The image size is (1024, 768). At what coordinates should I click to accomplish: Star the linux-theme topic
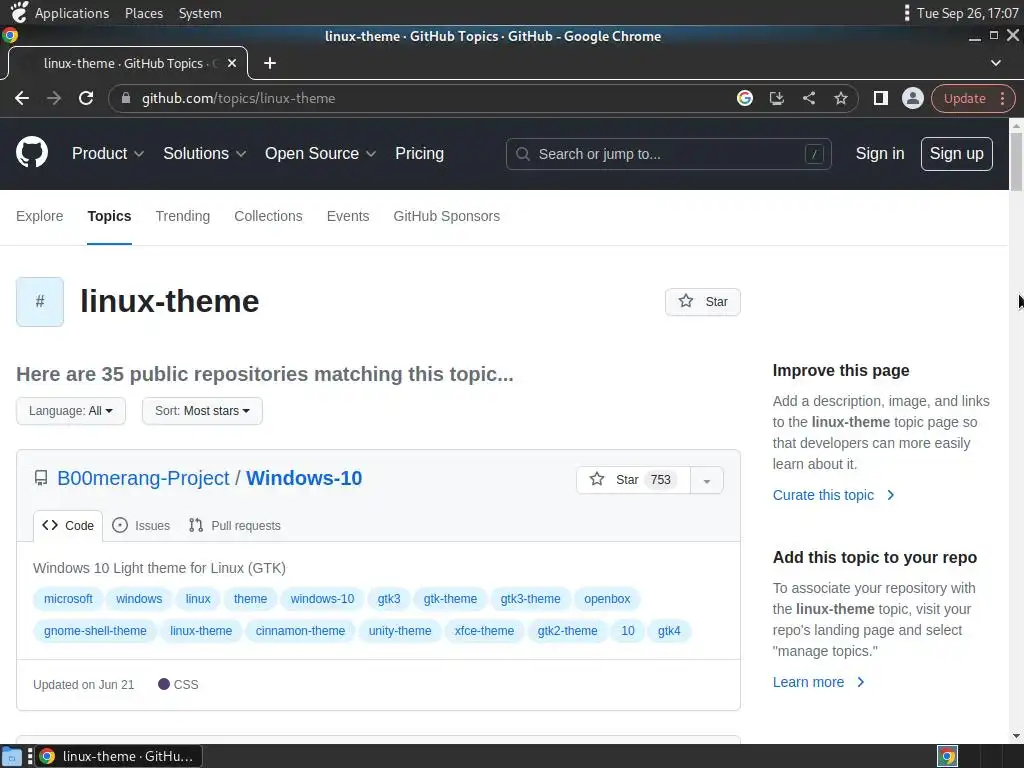click(703, 302)
